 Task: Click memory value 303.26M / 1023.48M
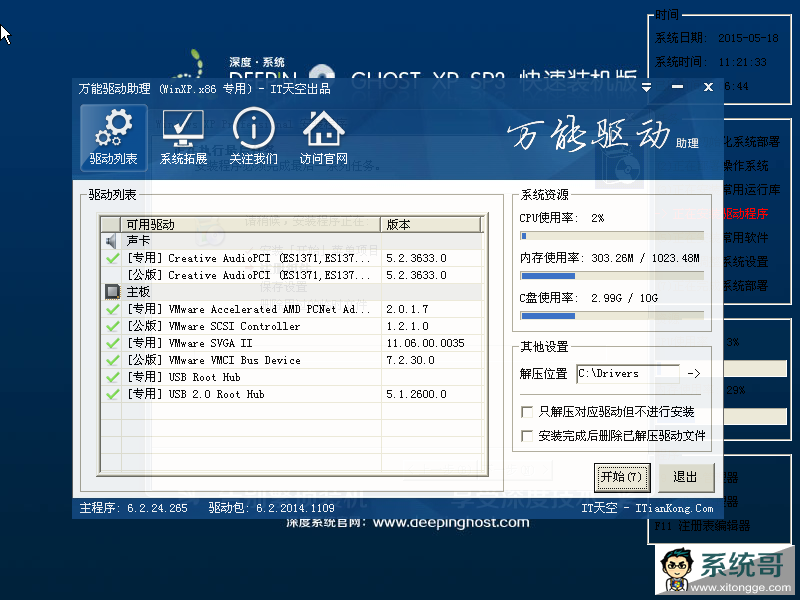click(645, 258)
